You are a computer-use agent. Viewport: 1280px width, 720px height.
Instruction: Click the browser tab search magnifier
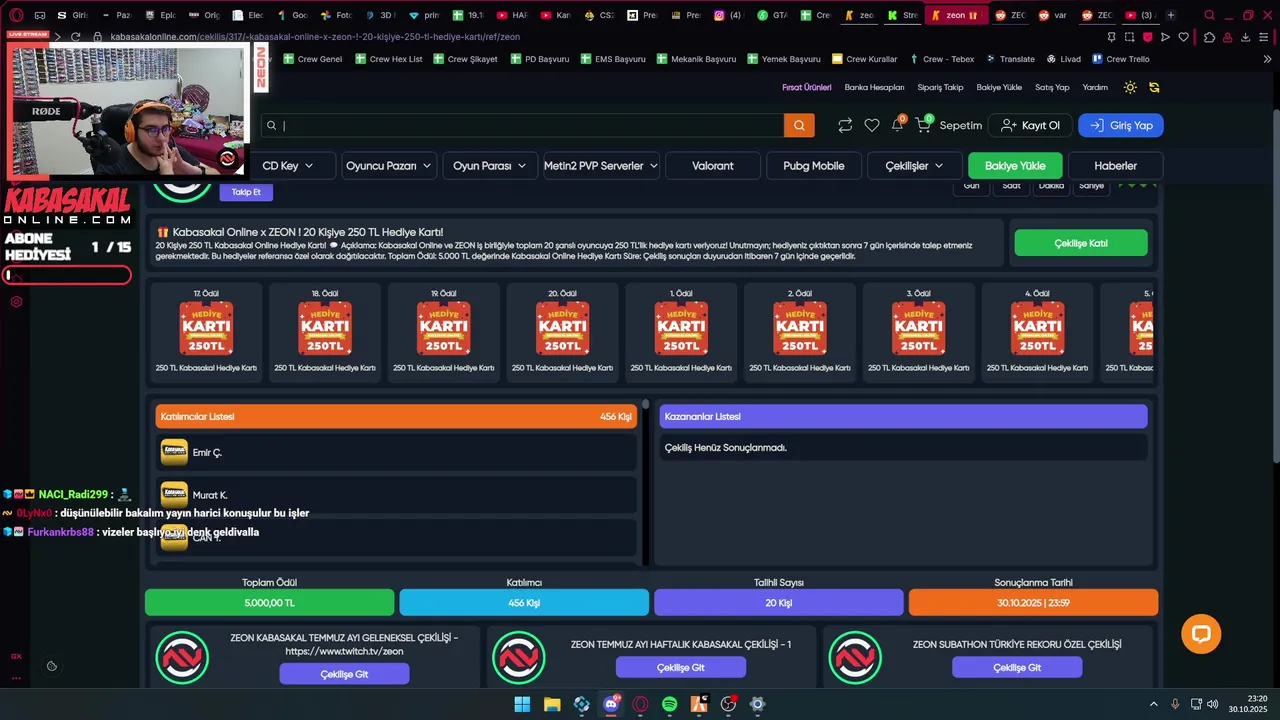coord(1210,15)
